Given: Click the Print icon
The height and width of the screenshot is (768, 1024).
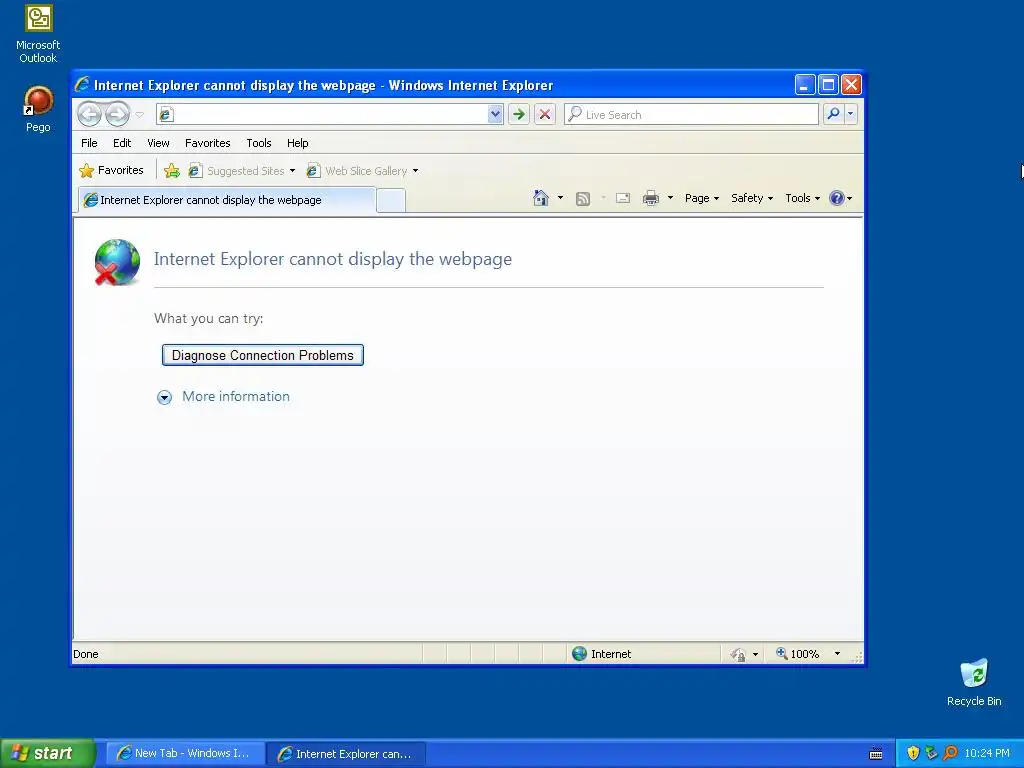Looking at the screenshot, I should 651,198.
